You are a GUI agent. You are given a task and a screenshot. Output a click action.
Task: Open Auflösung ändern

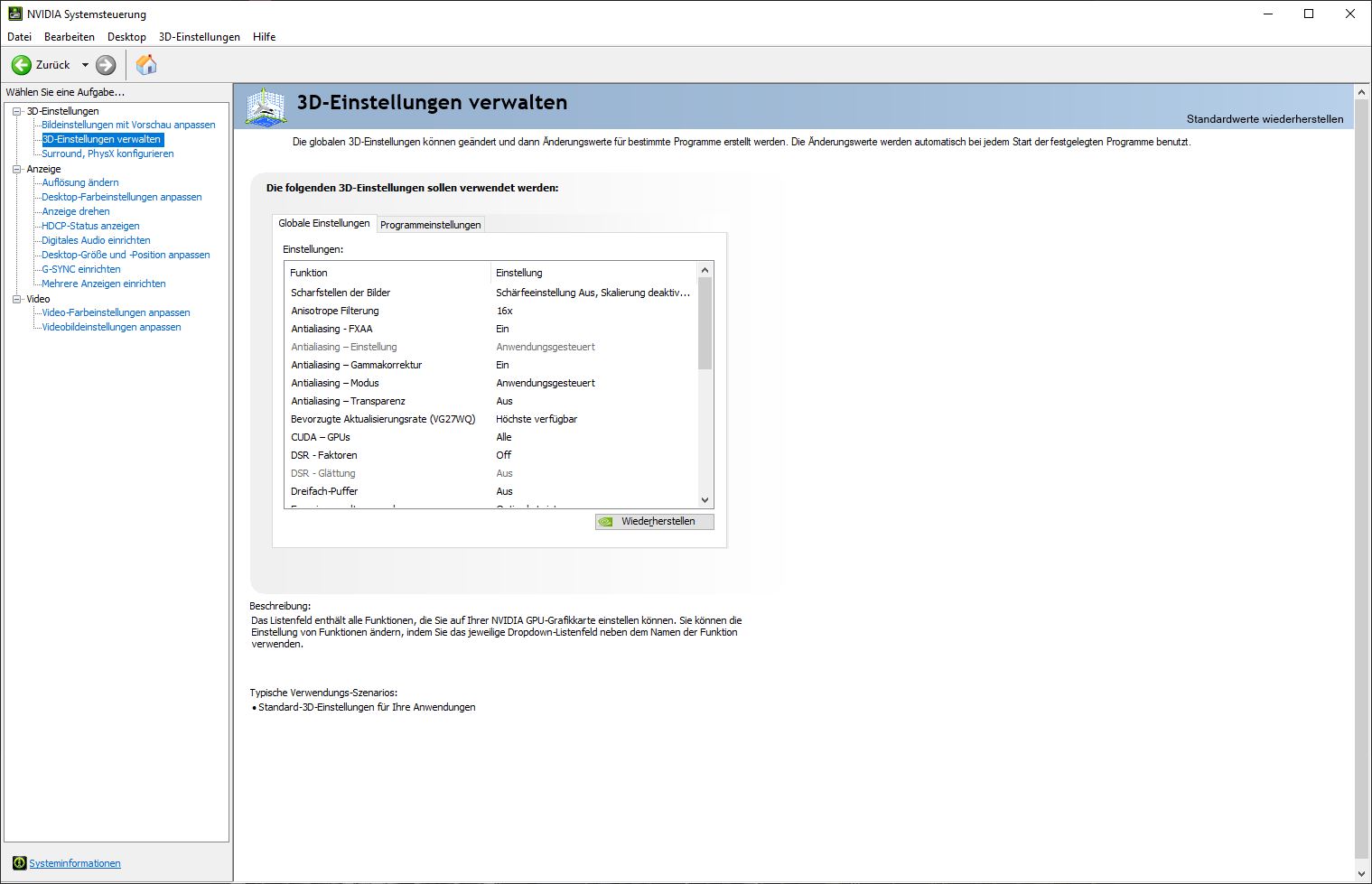(x=80, y=182)
